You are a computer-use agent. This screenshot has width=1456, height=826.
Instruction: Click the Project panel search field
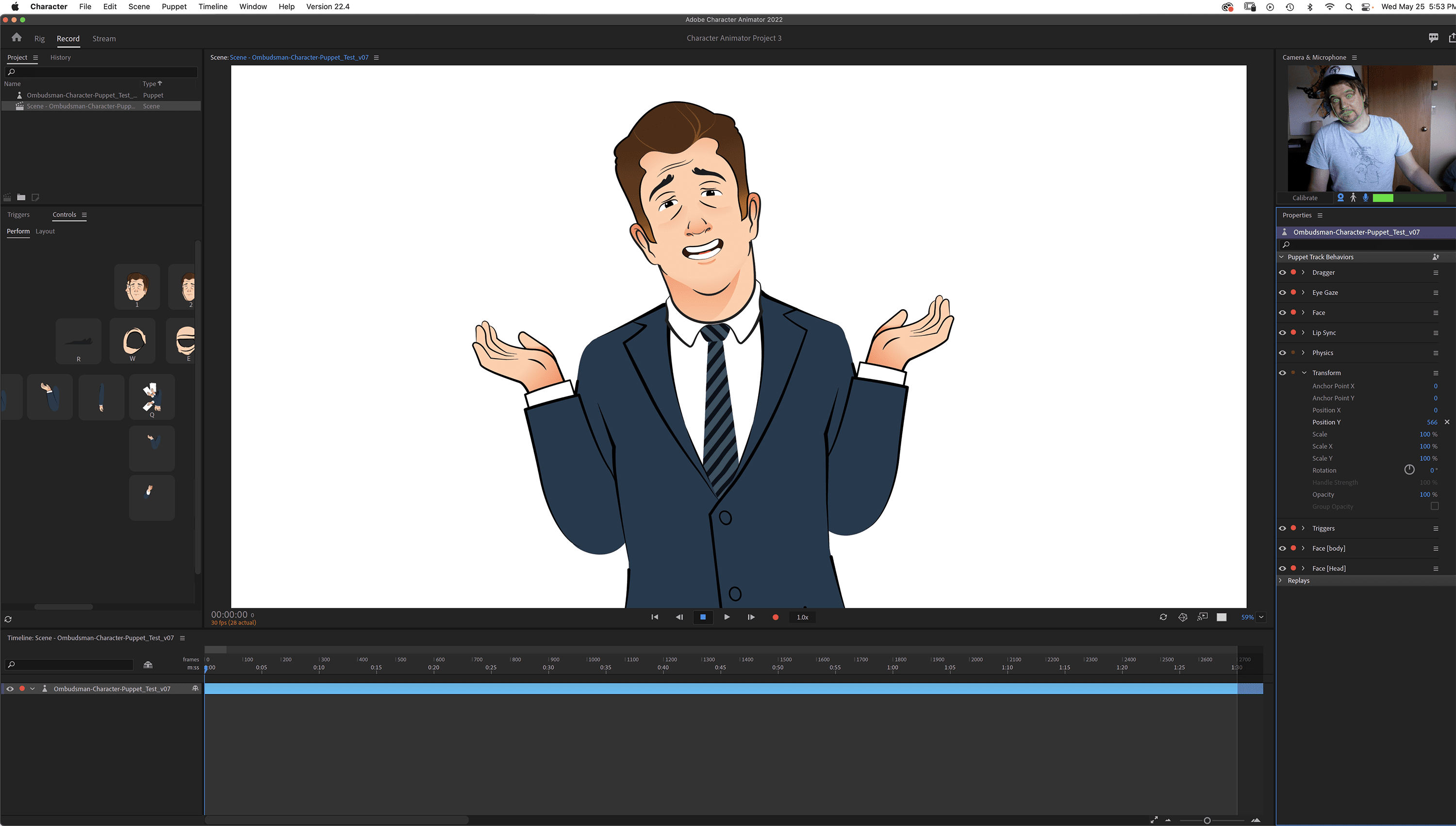pyautogui.click(x=101, y=72)
